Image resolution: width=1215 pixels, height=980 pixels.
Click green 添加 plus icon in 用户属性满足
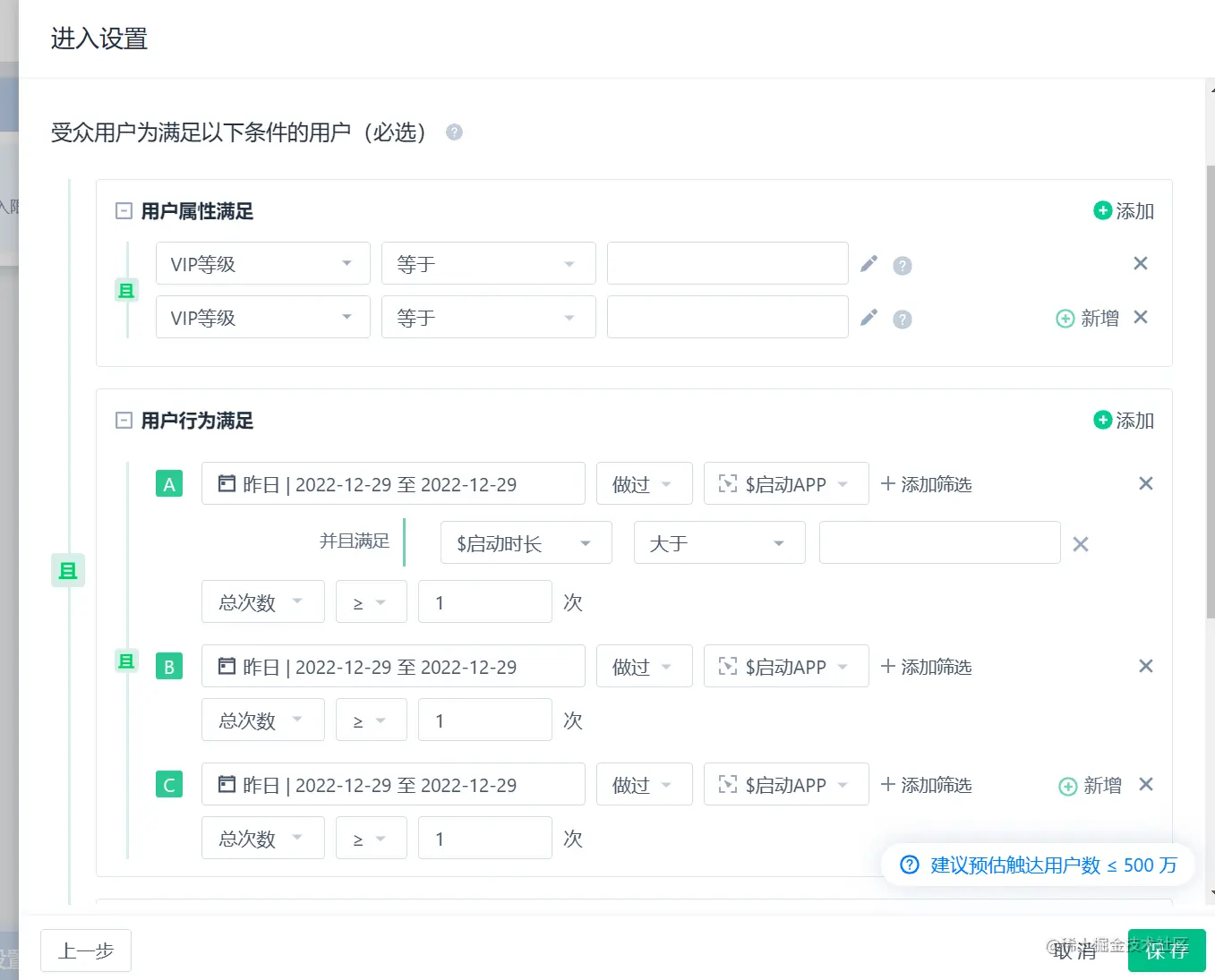[x=1102, y=210]
